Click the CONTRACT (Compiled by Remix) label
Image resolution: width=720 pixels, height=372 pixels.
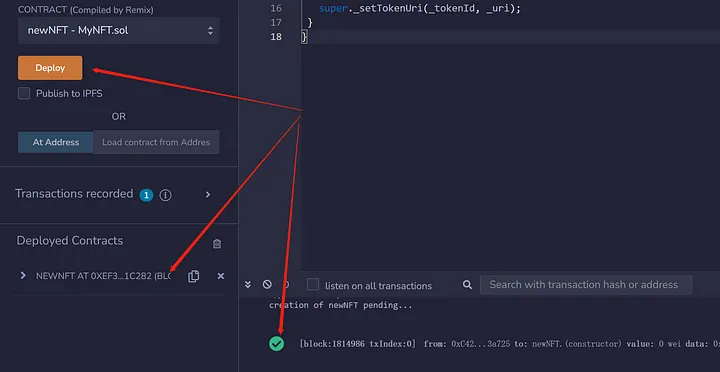point(86,10)
